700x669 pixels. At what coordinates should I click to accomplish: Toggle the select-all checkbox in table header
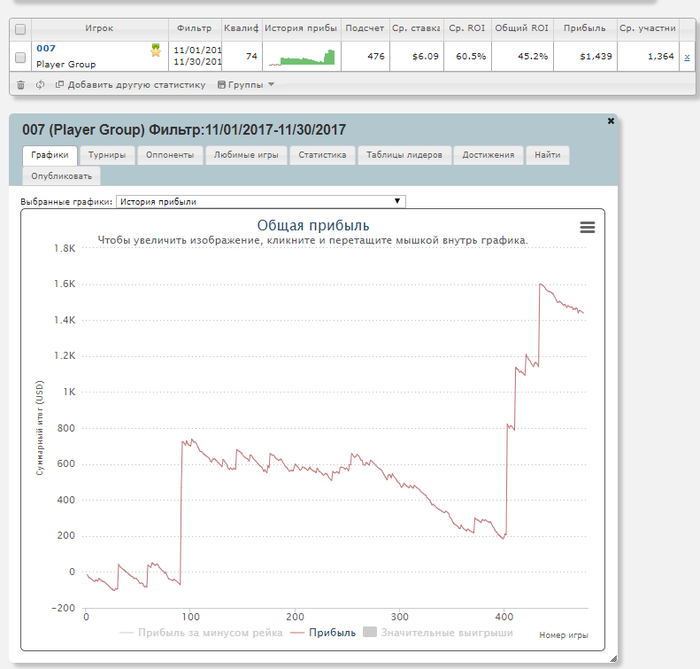pyautogui.click(x=20, y=29)
